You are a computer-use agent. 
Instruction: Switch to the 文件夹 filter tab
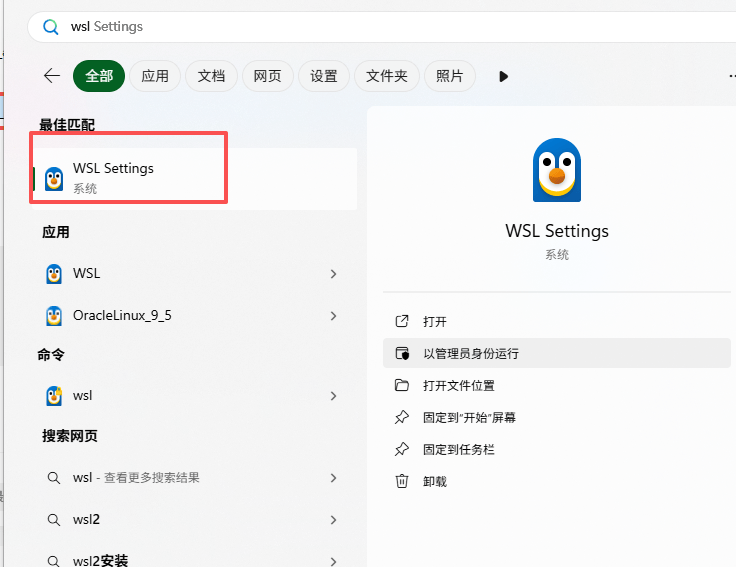(387, 76)
